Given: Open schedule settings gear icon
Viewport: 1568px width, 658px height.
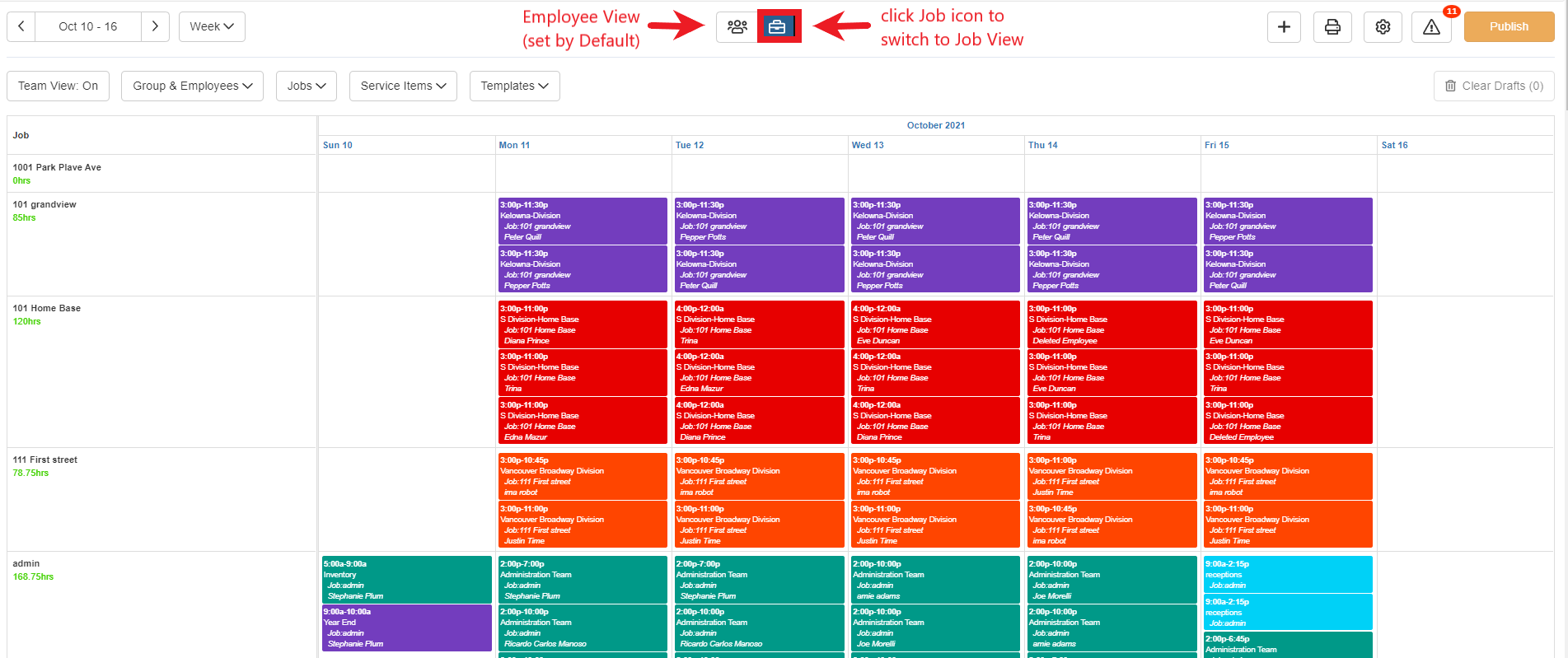Looking at the screenshot, I should coord(1383,27).
